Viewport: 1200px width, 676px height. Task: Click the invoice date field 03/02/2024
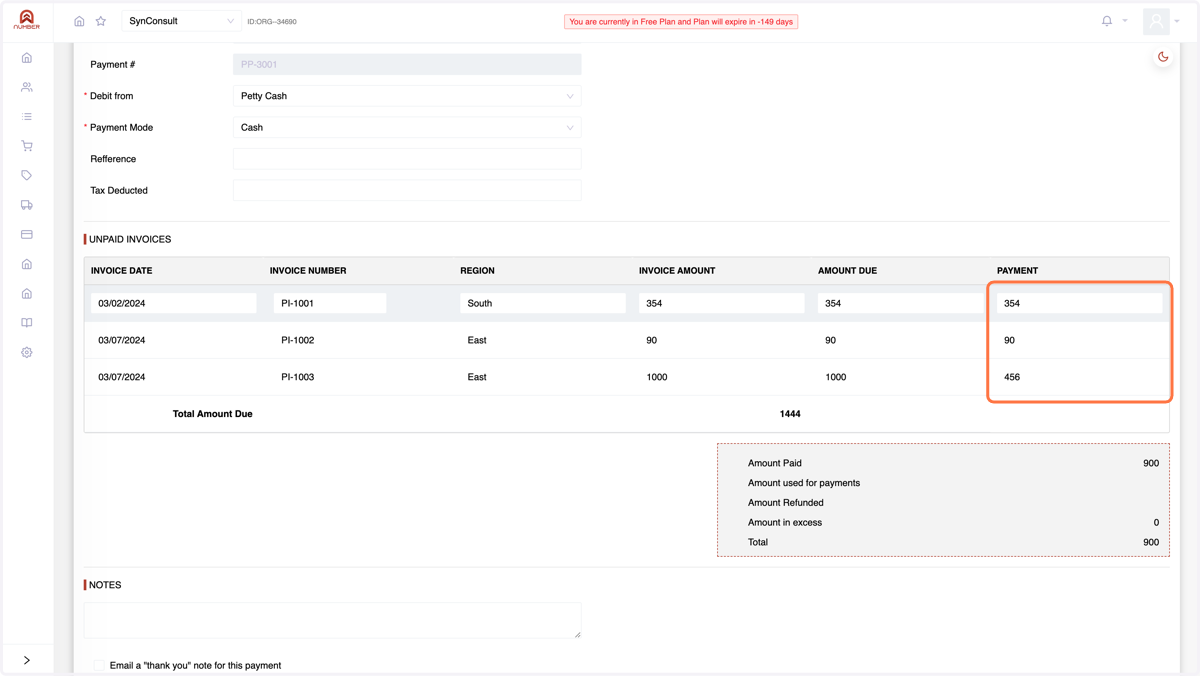pos(174,303)
